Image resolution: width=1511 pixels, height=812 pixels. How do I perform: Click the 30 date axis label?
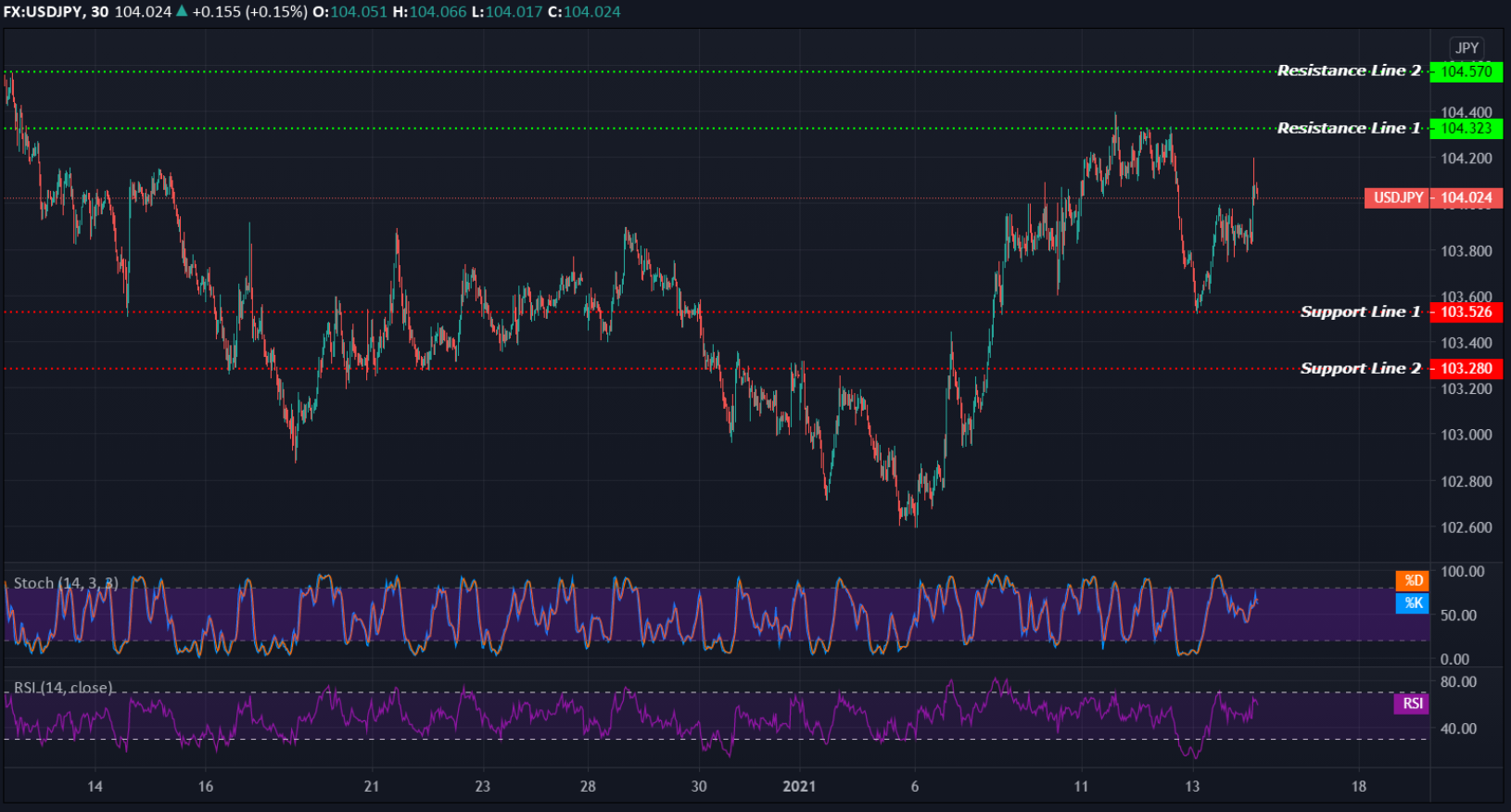point(699,786)
